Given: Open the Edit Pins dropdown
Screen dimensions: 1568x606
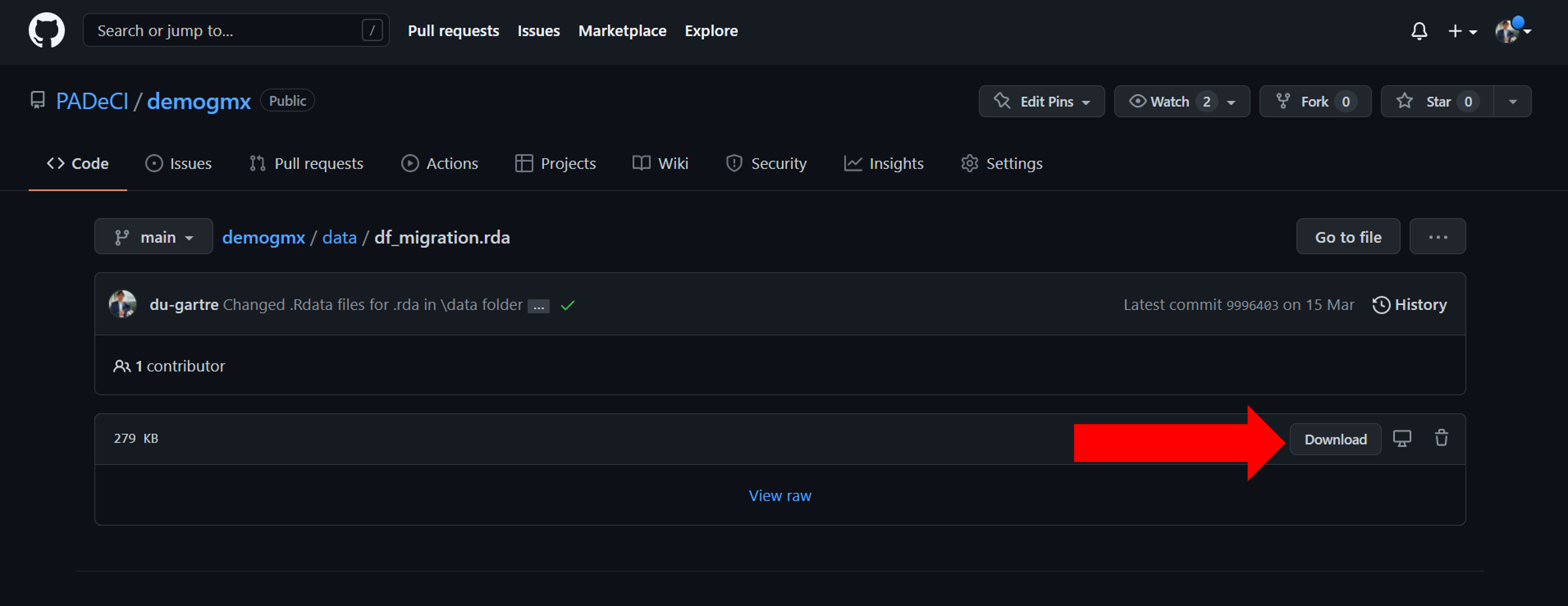Looking at the screenshot, I should pos(1041,102).
